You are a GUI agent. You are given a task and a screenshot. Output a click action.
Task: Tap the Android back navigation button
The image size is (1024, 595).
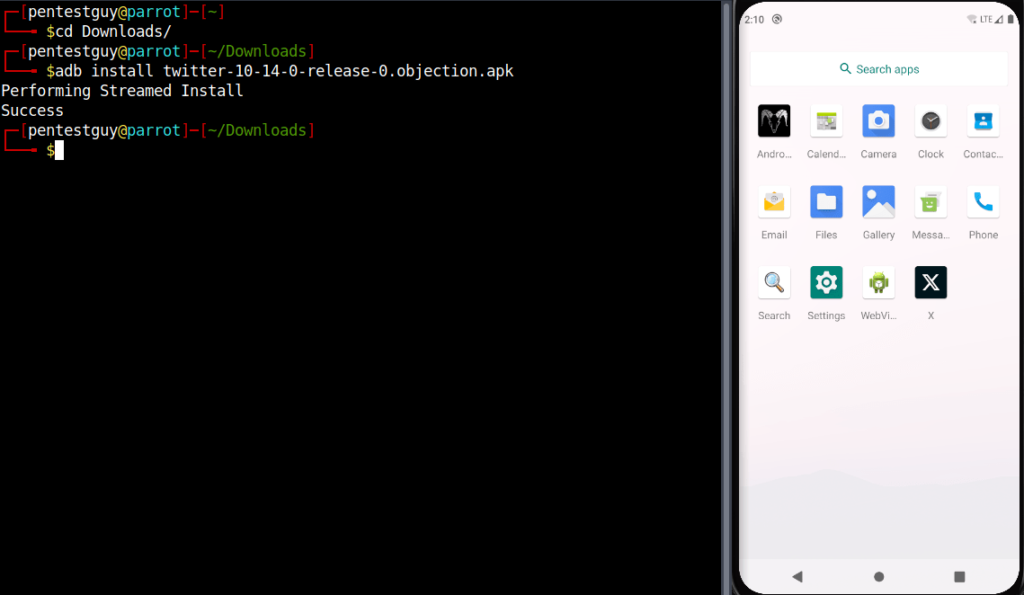pyautogui.click(x=797, y=577)
